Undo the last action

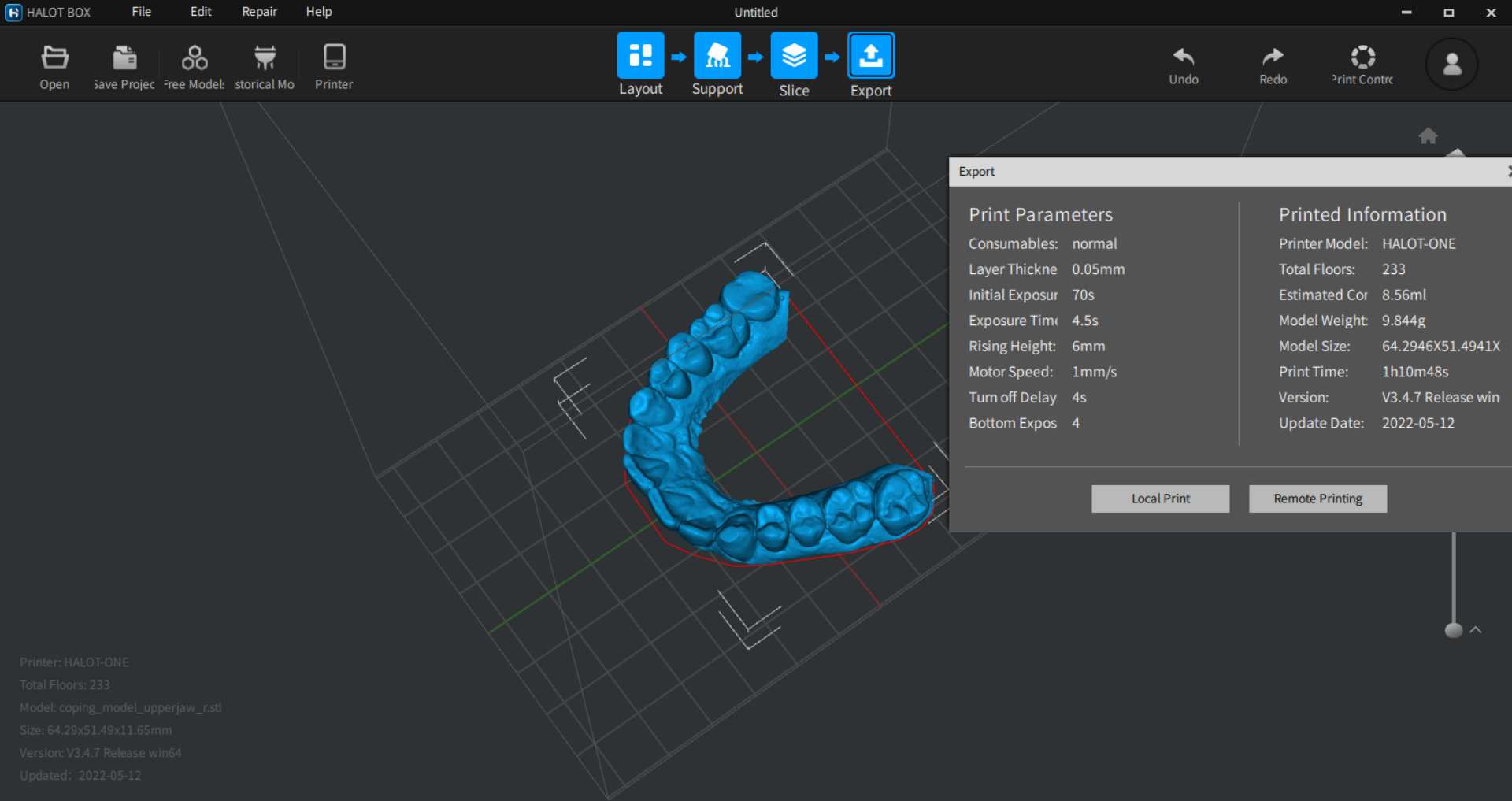click(1183, 65)
